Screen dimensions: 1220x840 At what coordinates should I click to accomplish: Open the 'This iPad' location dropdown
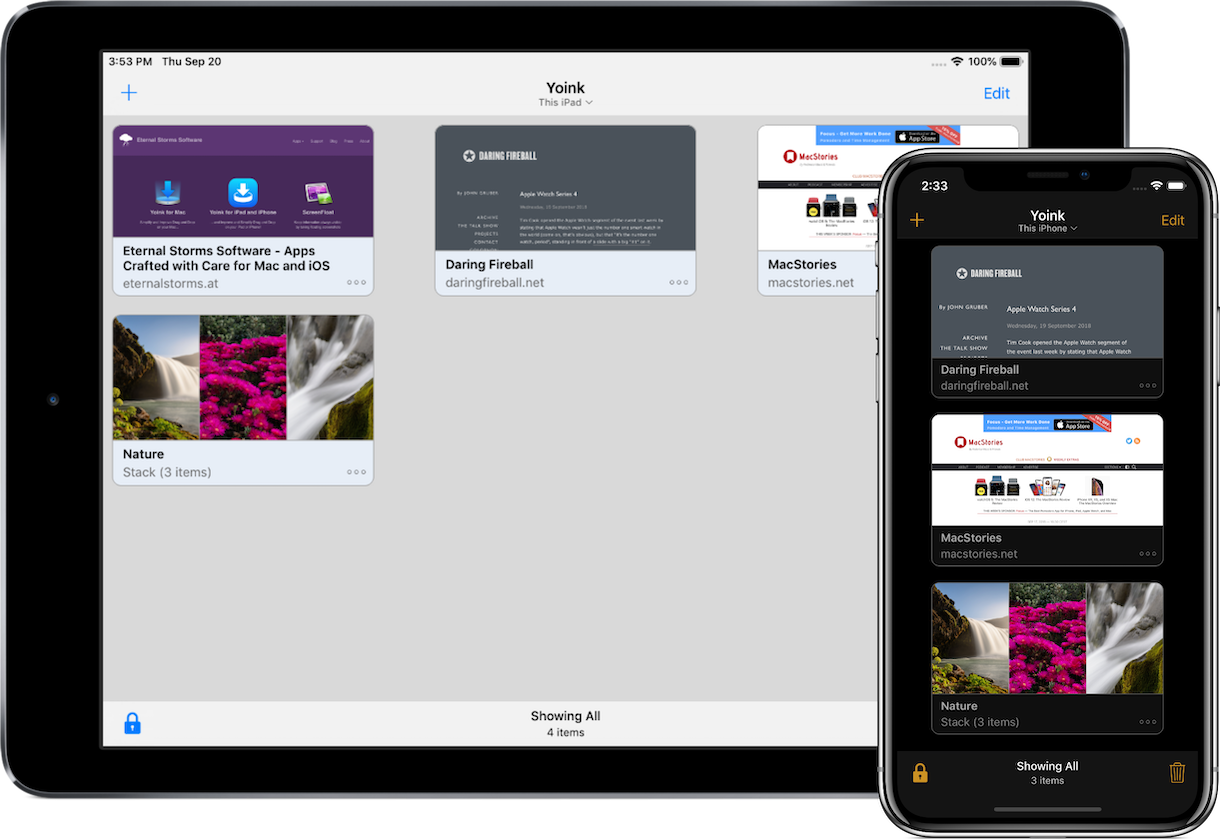click(x=565, y=102)
